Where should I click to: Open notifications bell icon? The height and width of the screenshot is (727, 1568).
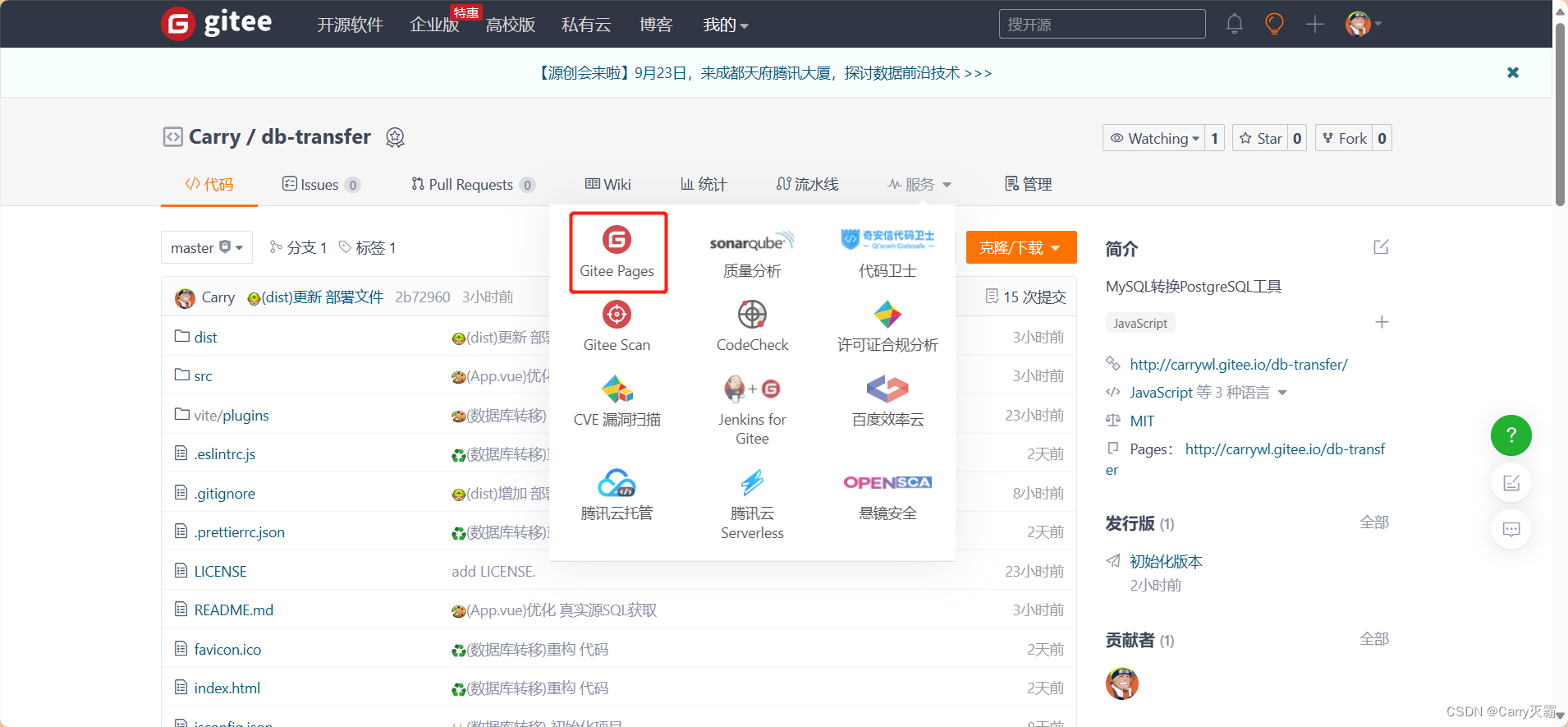[x=1234, y=24]
